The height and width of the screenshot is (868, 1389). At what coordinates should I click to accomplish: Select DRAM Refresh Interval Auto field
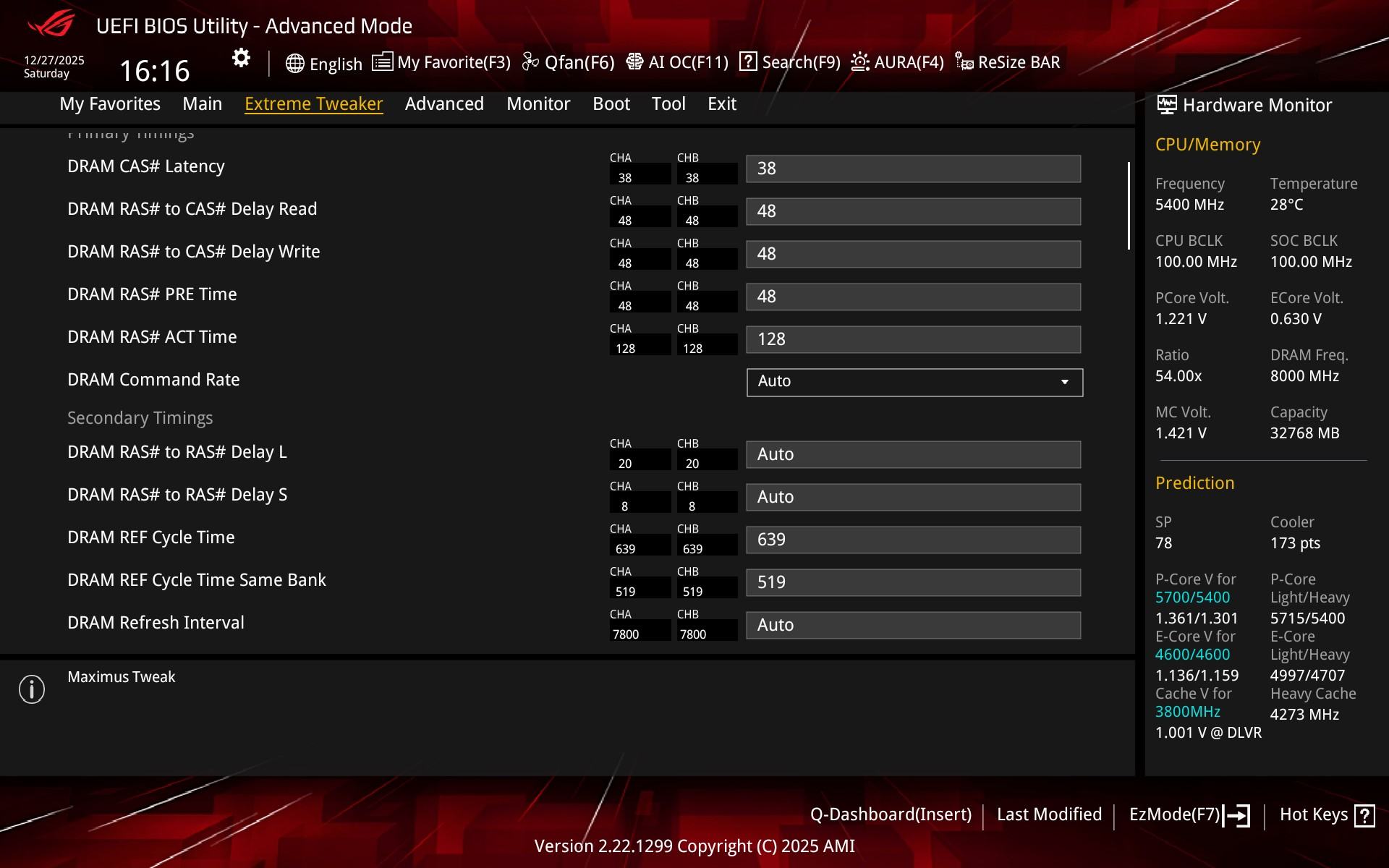[913, 625]
